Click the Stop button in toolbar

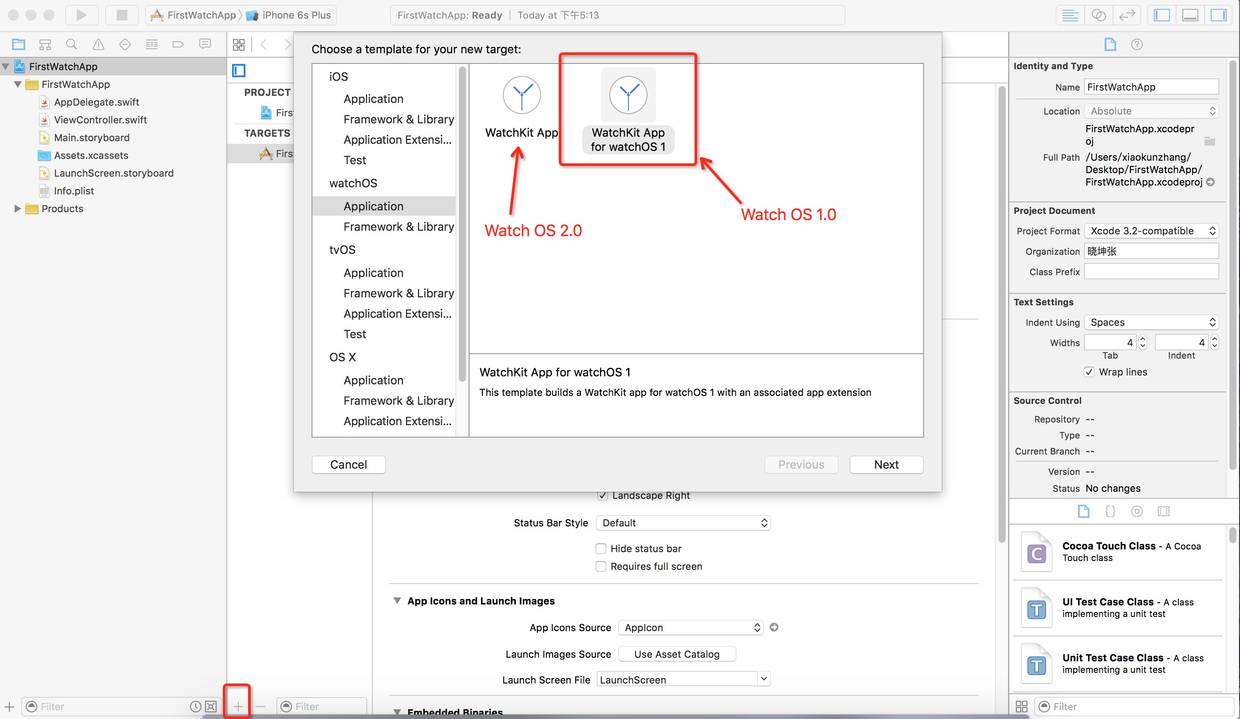[122, 15]
